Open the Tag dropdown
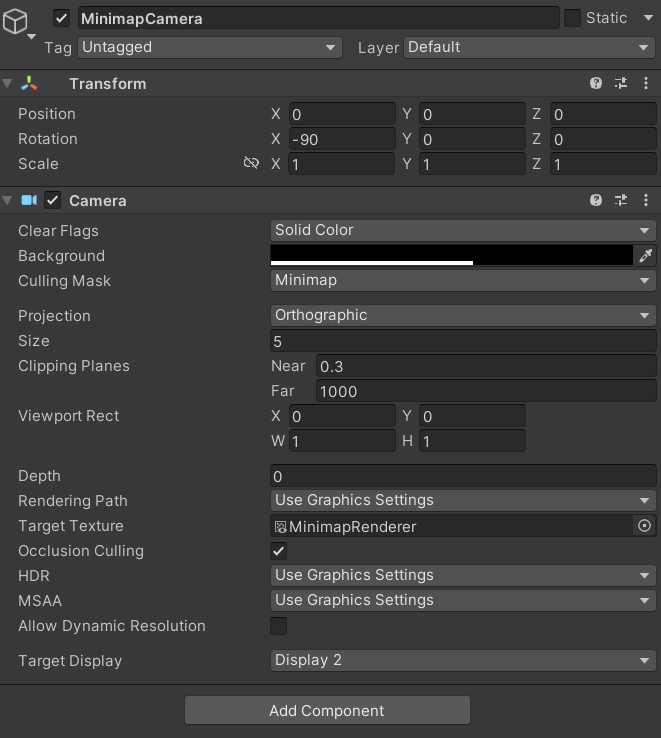 coord(210,48)
